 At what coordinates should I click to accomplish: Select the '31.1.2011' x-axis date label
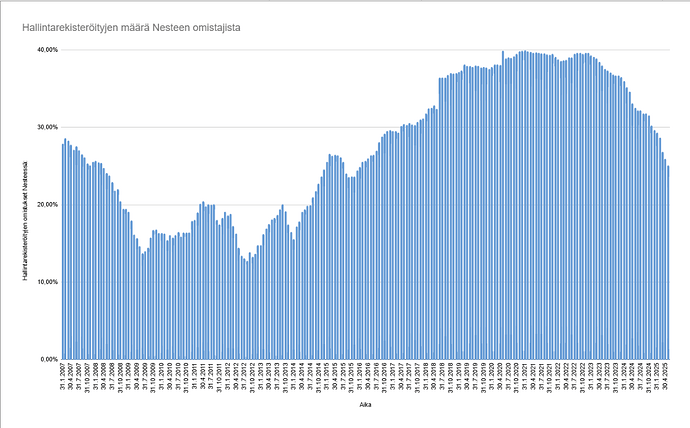195,377
